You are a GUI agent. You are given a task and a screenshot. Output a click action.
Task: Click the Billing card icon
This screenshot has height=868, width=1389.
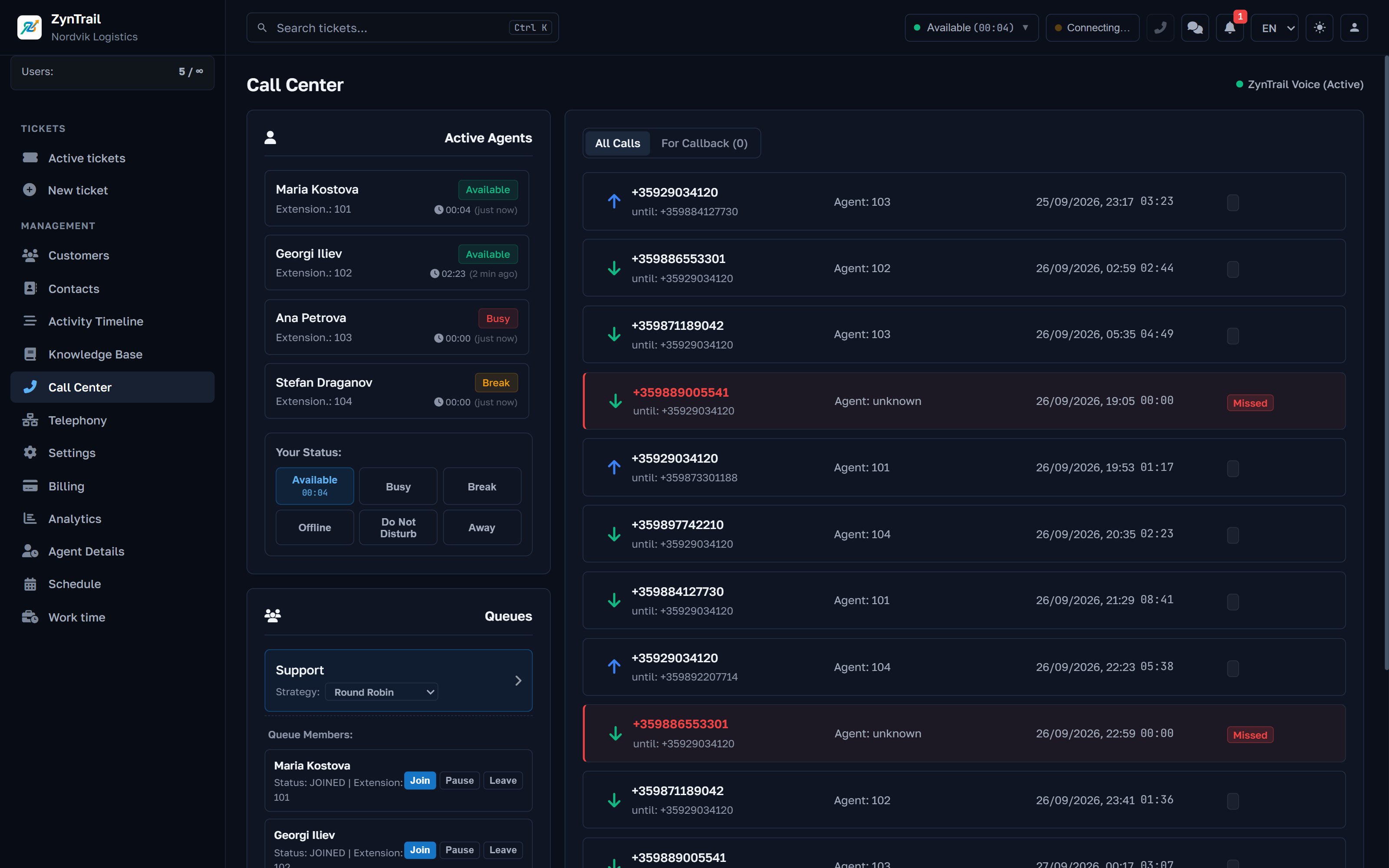pos(30,486)
